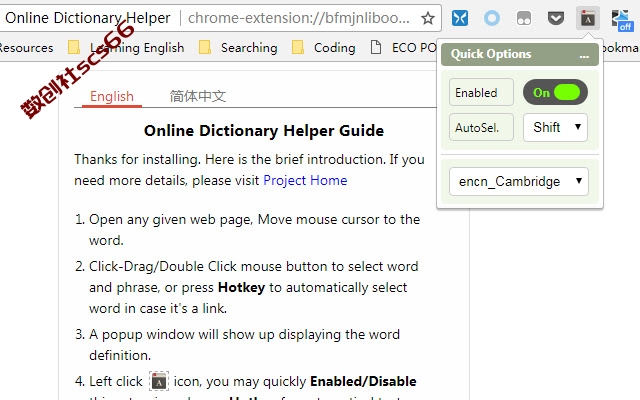Open the ECO PO bookmark page
Viewport: 640px width, 400px height.
[x=403, y=48]
